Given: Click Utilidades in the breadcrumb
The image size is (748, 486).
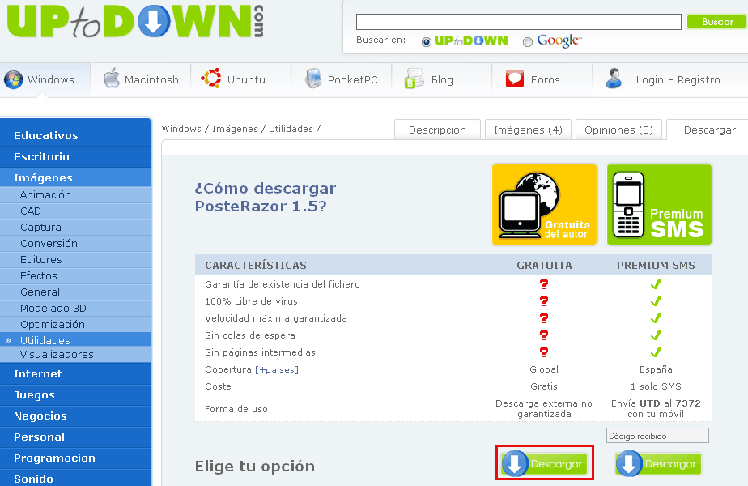Looking at the screenshot, I should coord(291,129).
